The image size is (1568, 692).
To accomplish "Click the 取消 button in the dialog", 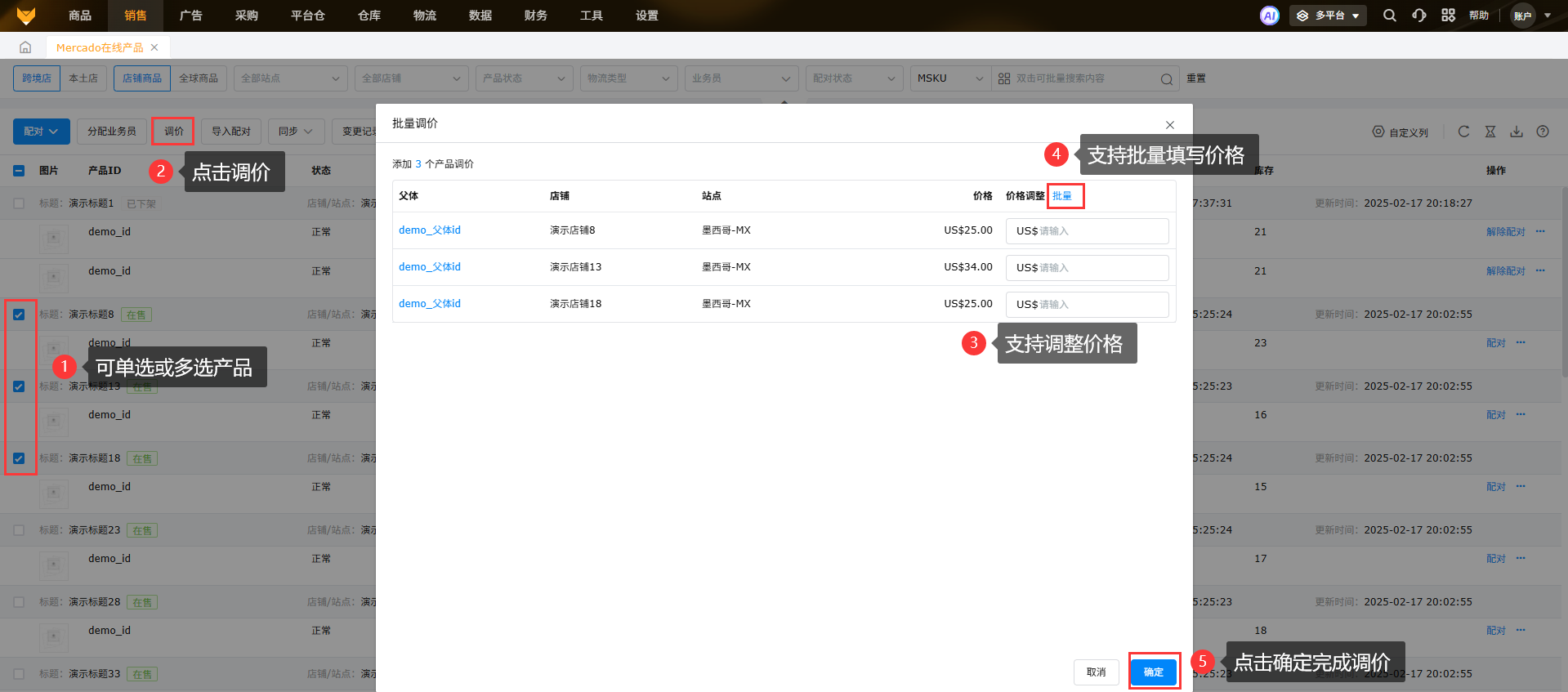I will [x=1097, y=672].
